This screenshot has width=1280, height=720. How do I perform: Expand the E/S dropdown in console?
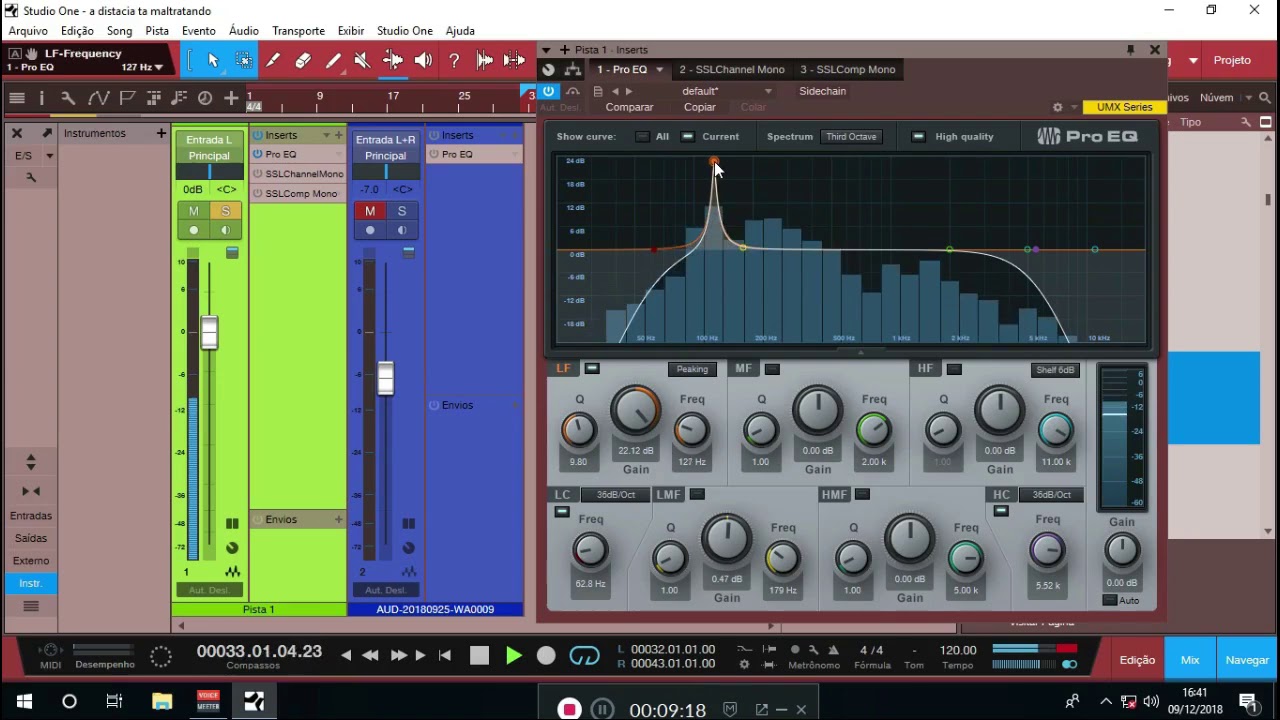pyautogui.click(x=49, y=156)
